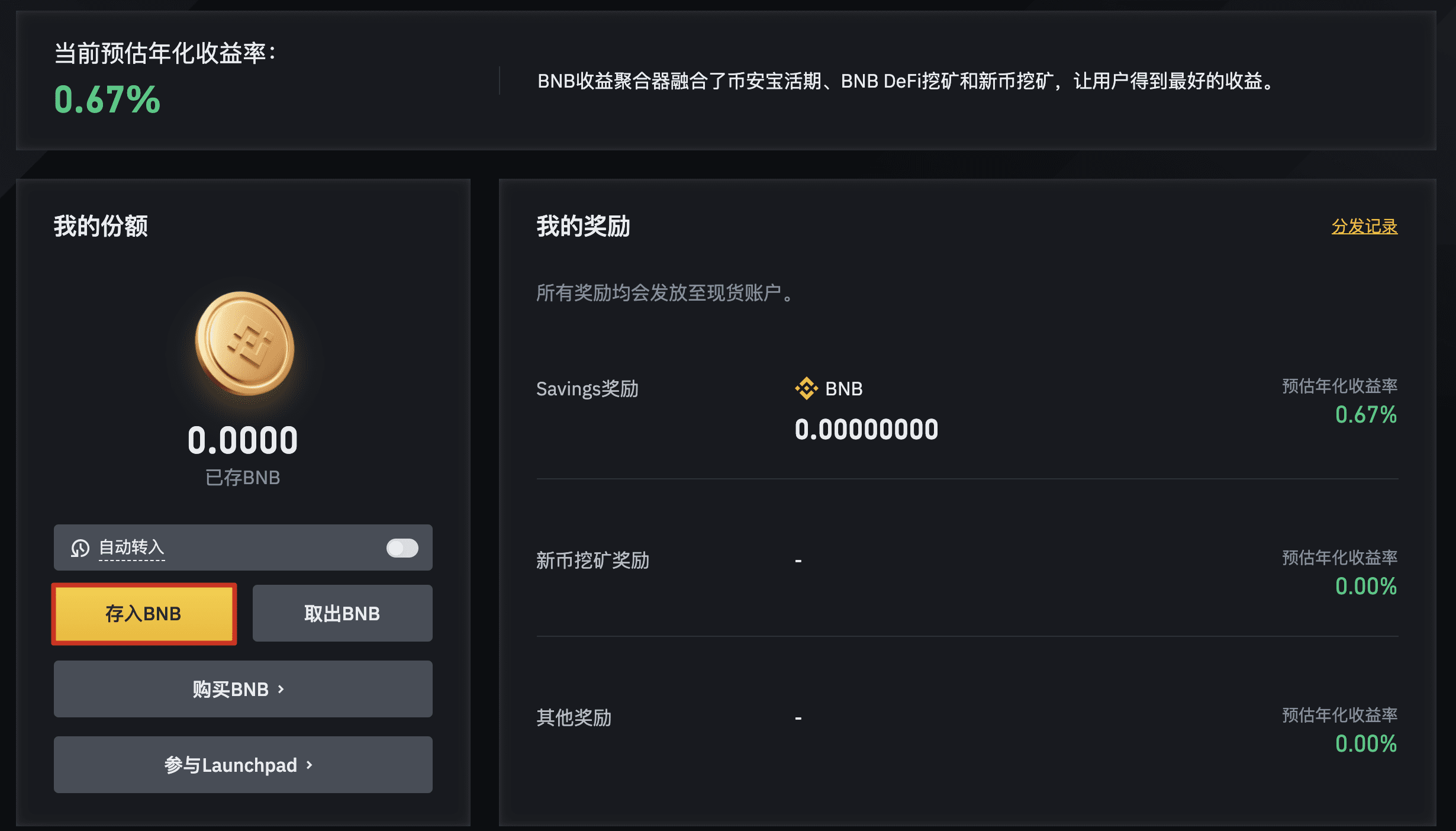Click the 0.67% current APY value
The image size is (1456, 831).
coord(107,99)
